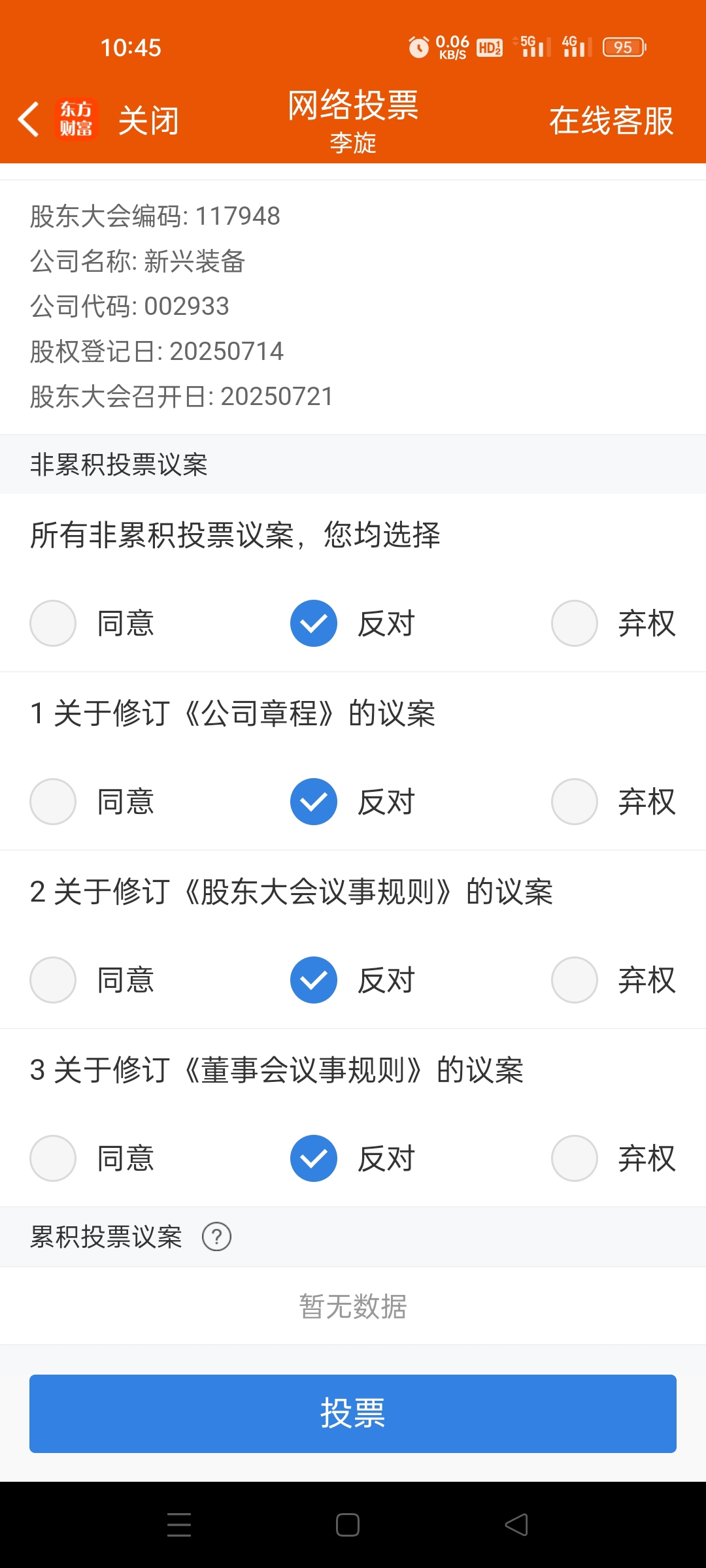Viewport: 706px width, 1568px height.
Task: Open help icon beside 累积投票议案
Action: tap(216, 1237)
